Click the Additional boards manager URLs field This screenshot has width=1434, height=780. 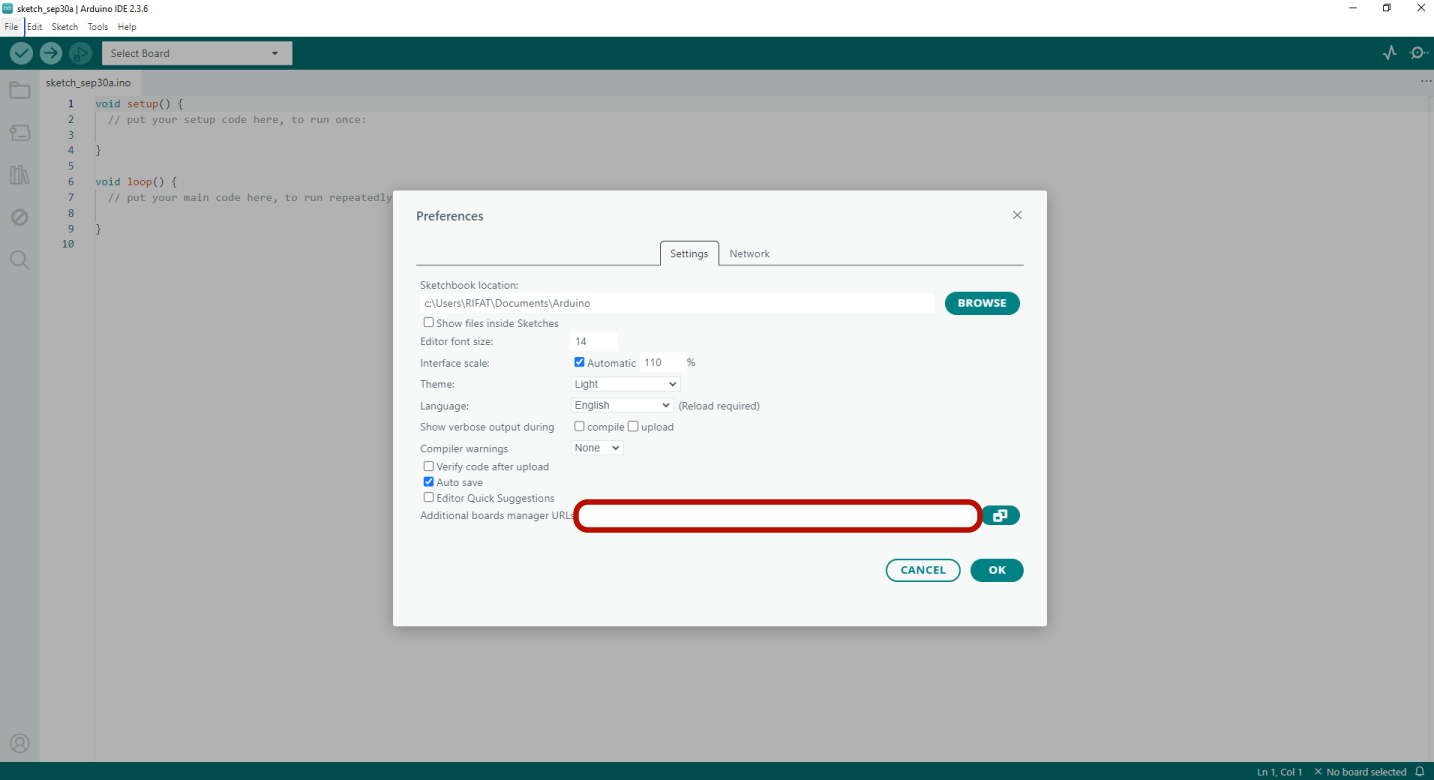coord(777,516)
